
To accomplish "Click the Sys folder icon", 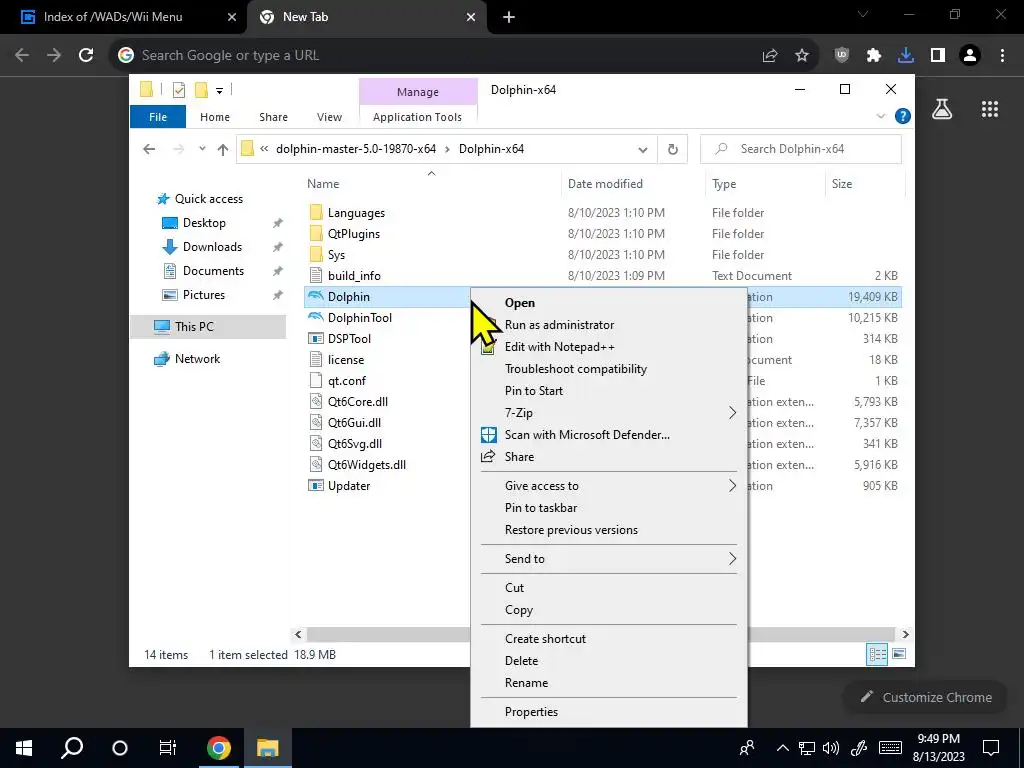I will pos(316,254).
